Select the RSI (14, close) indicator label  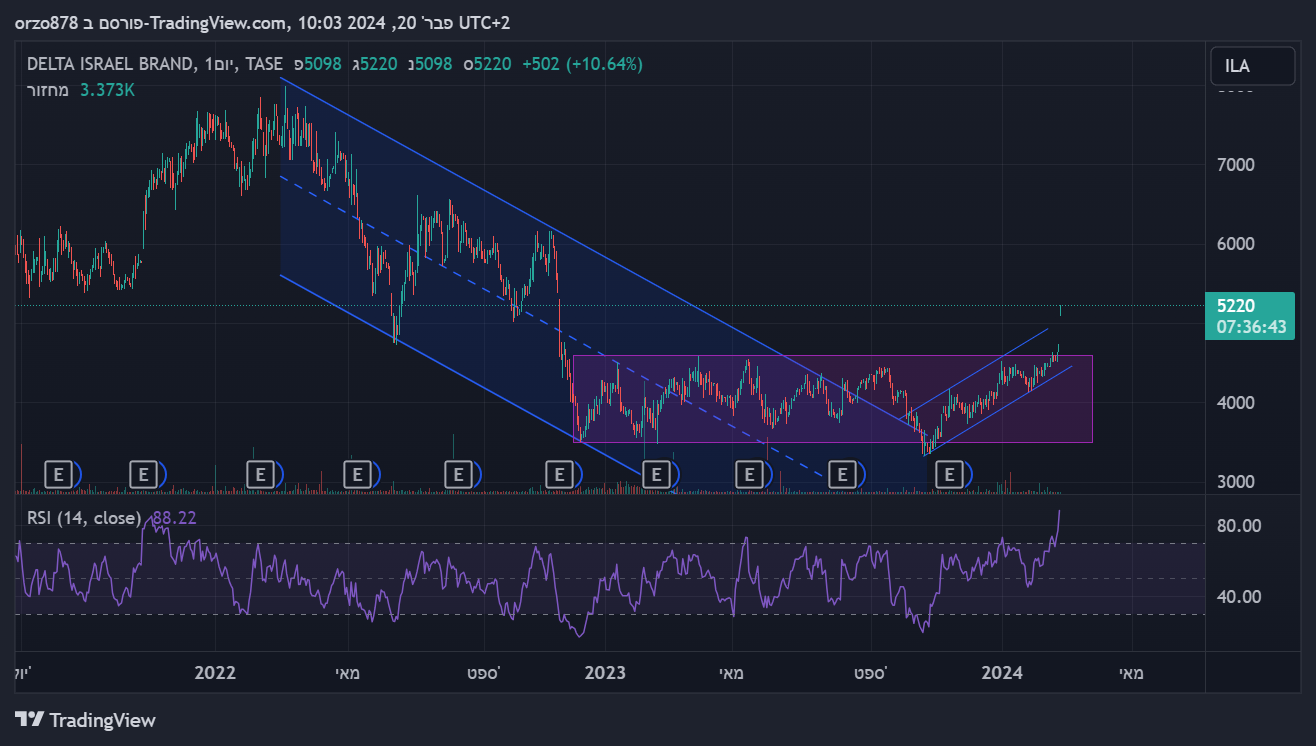84,518
